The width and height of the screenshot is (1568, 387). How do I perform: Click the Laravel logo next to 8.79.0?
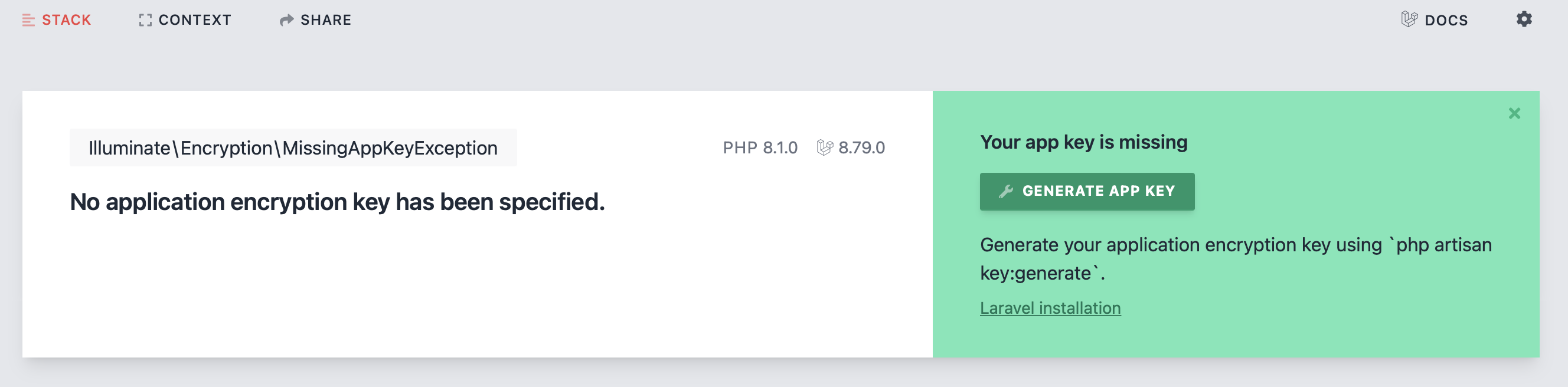pos(824,147)
